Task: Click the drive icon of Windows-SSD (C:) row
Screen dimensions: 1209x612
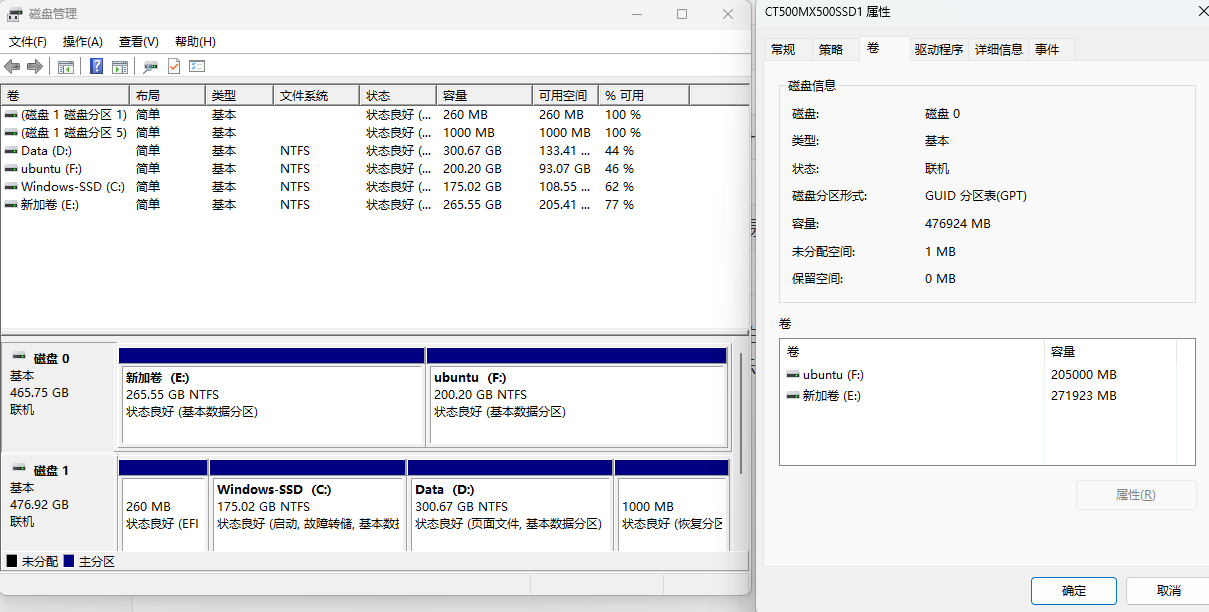Action: pyautogui.click(x=11, y=187)
